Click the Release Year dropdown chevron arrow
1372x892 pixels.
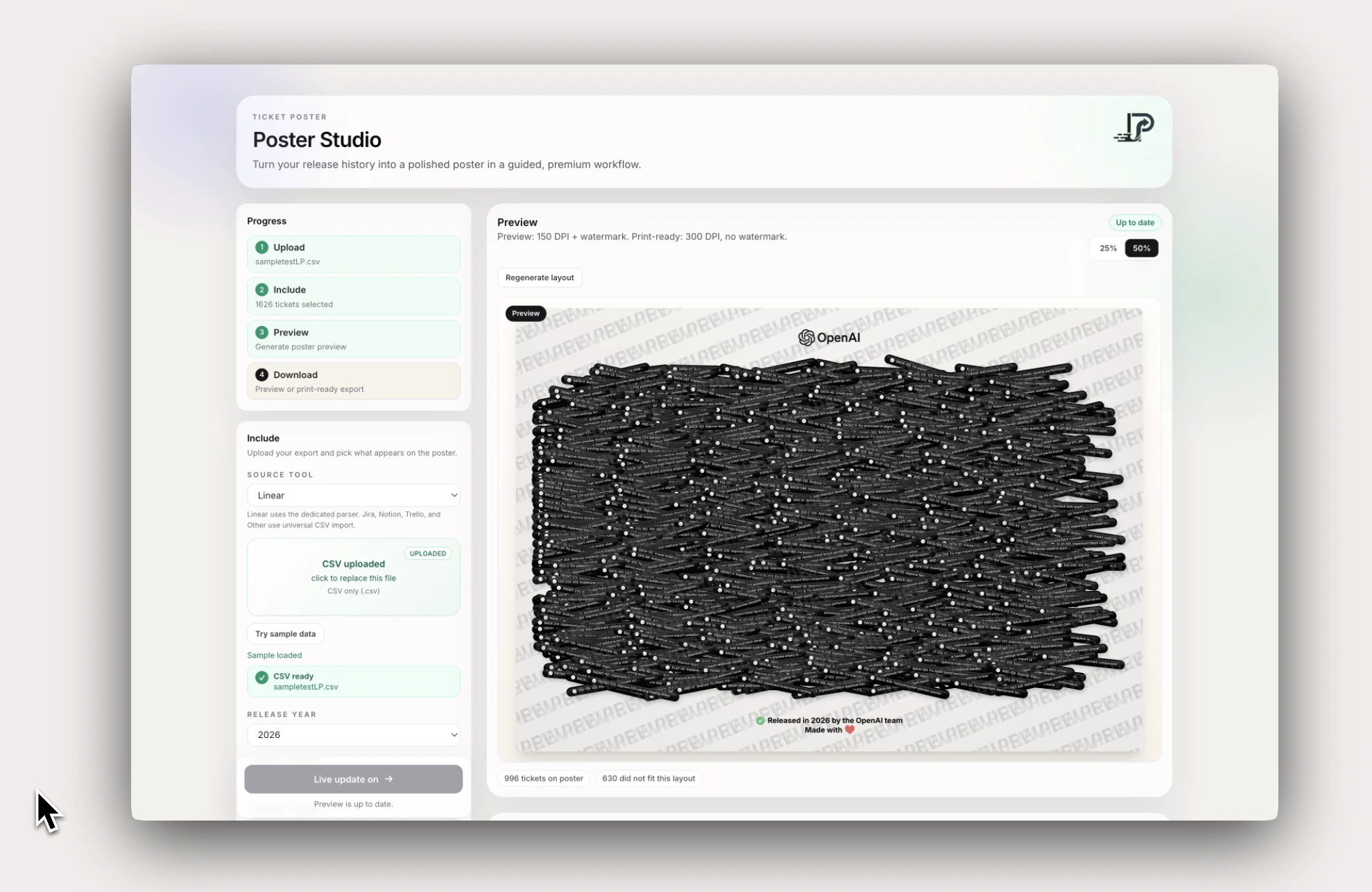[454, 735]
